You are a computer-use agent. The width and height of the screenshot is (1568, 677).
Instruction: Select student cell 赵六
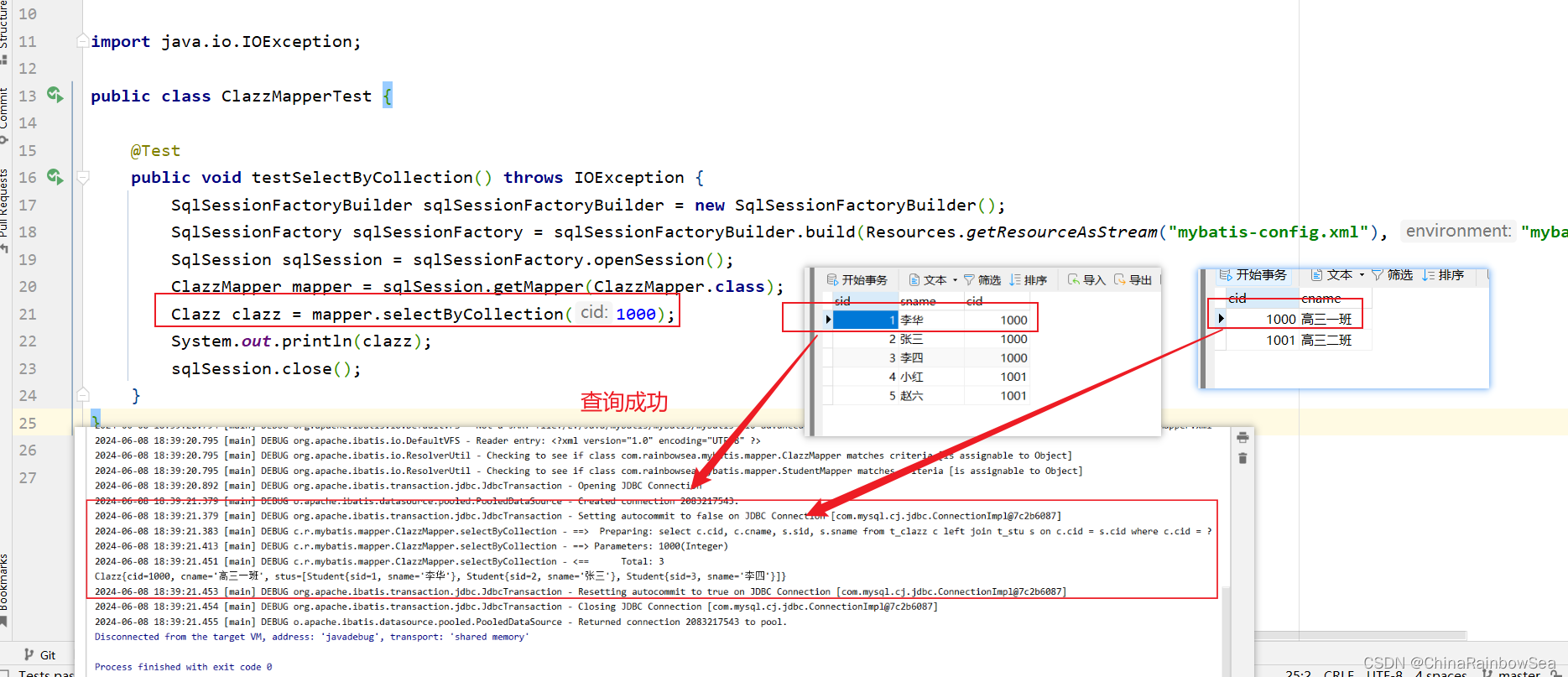pyautogui.click(x=931, y=395)
